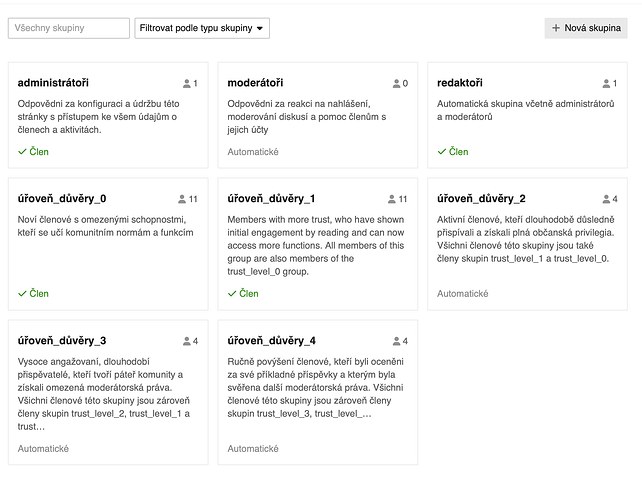Click the plus icon for Nová skupina

click(x=556, y=28)
